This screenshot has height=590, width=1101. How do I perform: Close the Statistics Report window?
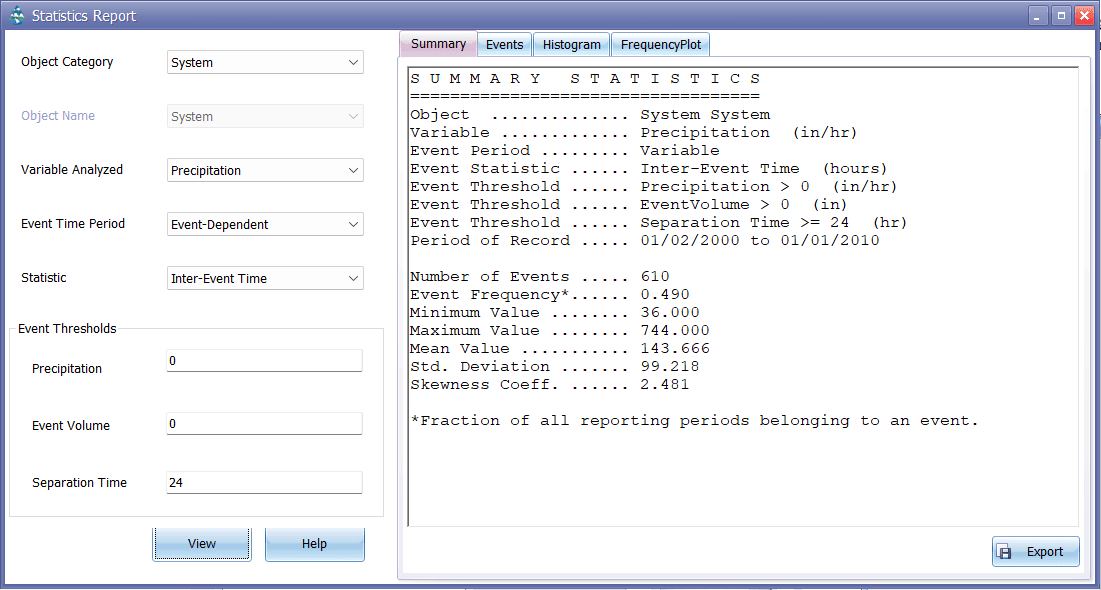[x=1083, y=16]
